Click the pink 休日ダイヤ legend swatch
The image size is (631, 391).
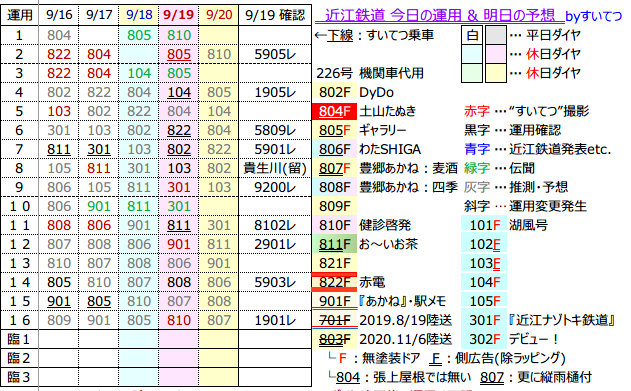(x=496, y=54)
